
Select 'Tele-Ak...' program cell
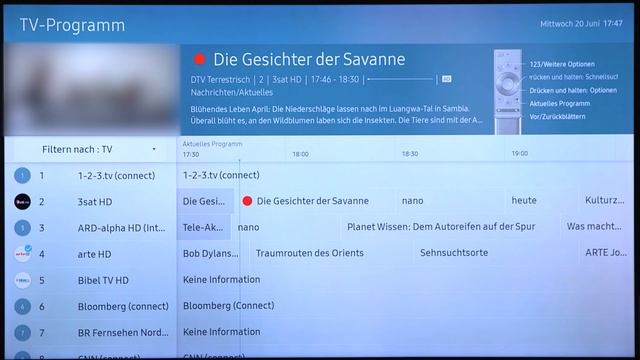204,227
